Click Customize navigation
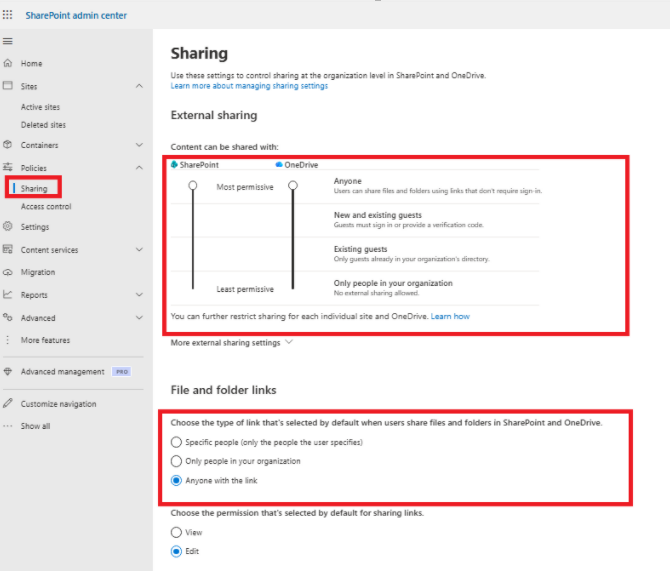This screenshot has width=670, height=571. 59,404
